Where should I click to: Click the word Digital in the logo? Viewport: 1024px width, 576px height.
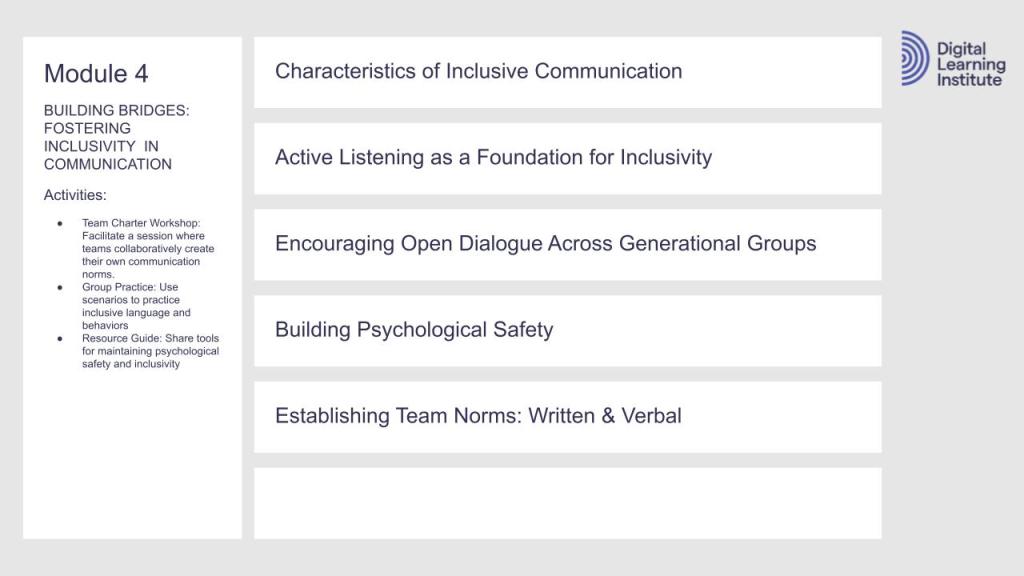[x=961, y=49]
